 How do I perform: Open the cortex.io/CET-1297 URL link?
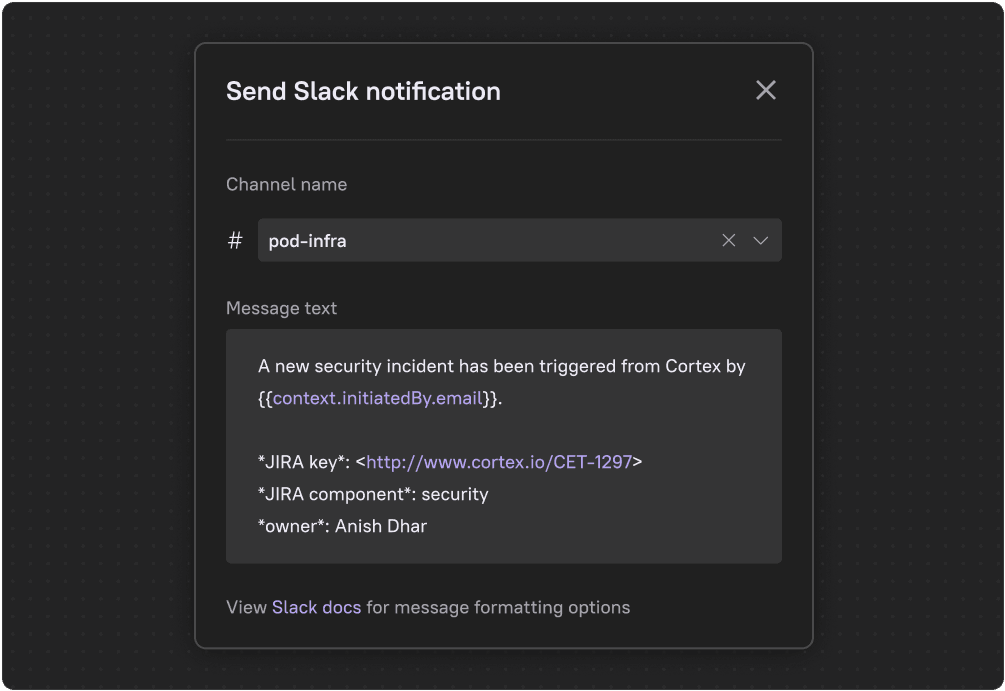pyautogui.click(x=499, y=462)
